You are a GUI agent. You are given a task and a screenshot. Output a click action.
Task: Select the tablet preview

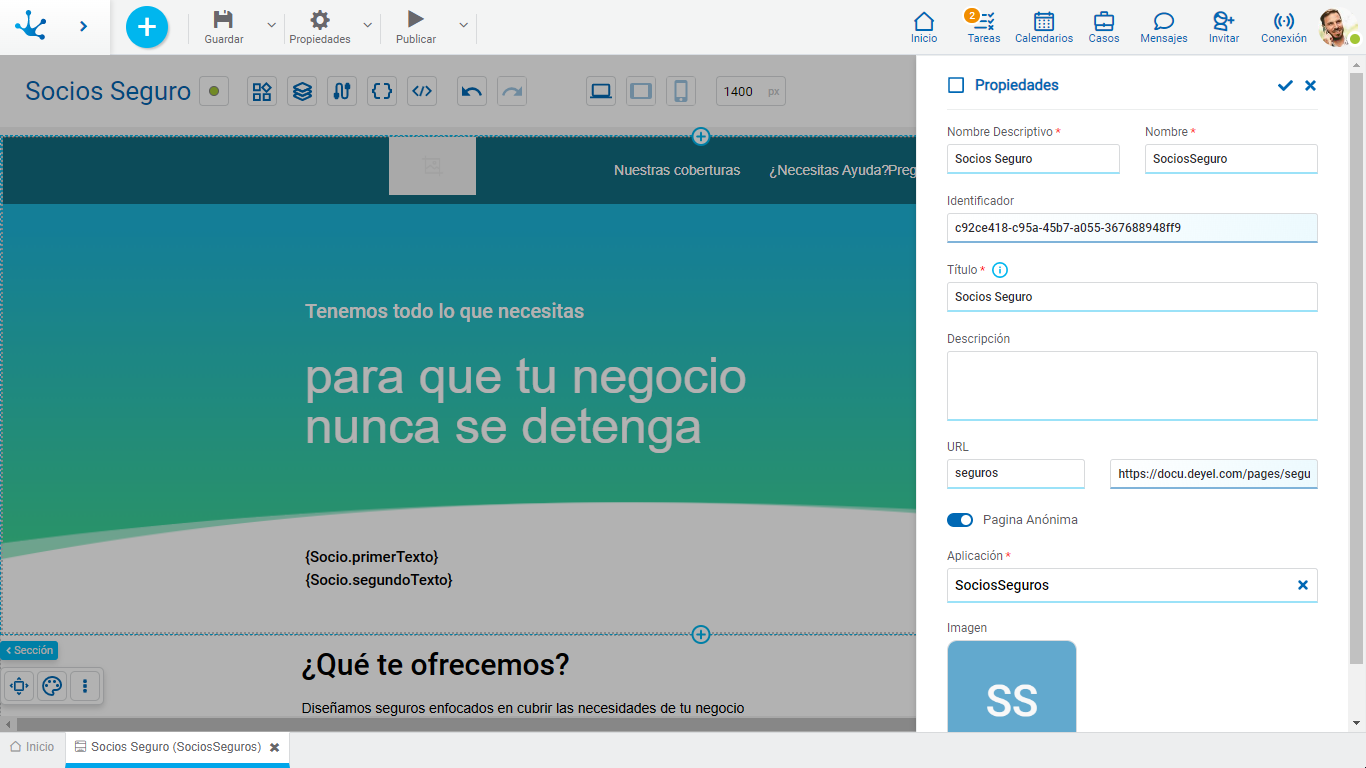coord(641,91)
